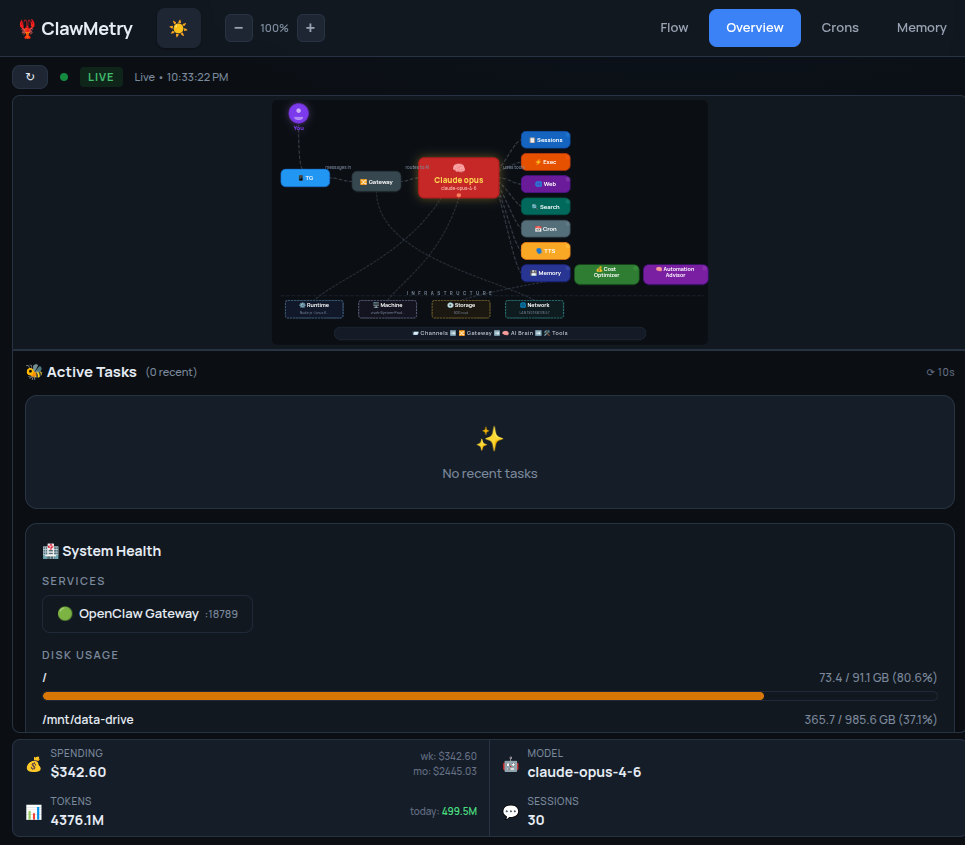Select the You user avatar node
965x845 pixels.
coord(298,114)
